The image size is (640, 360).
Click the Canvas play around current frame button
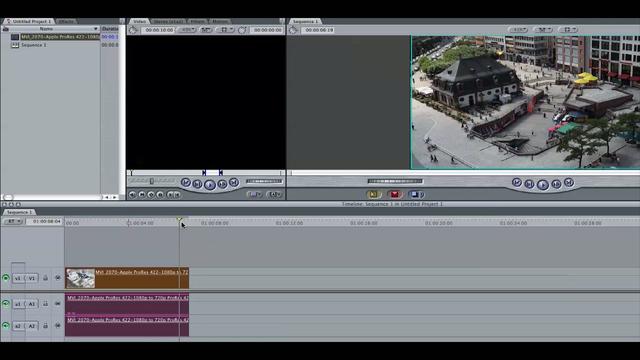tap(556, 184)
